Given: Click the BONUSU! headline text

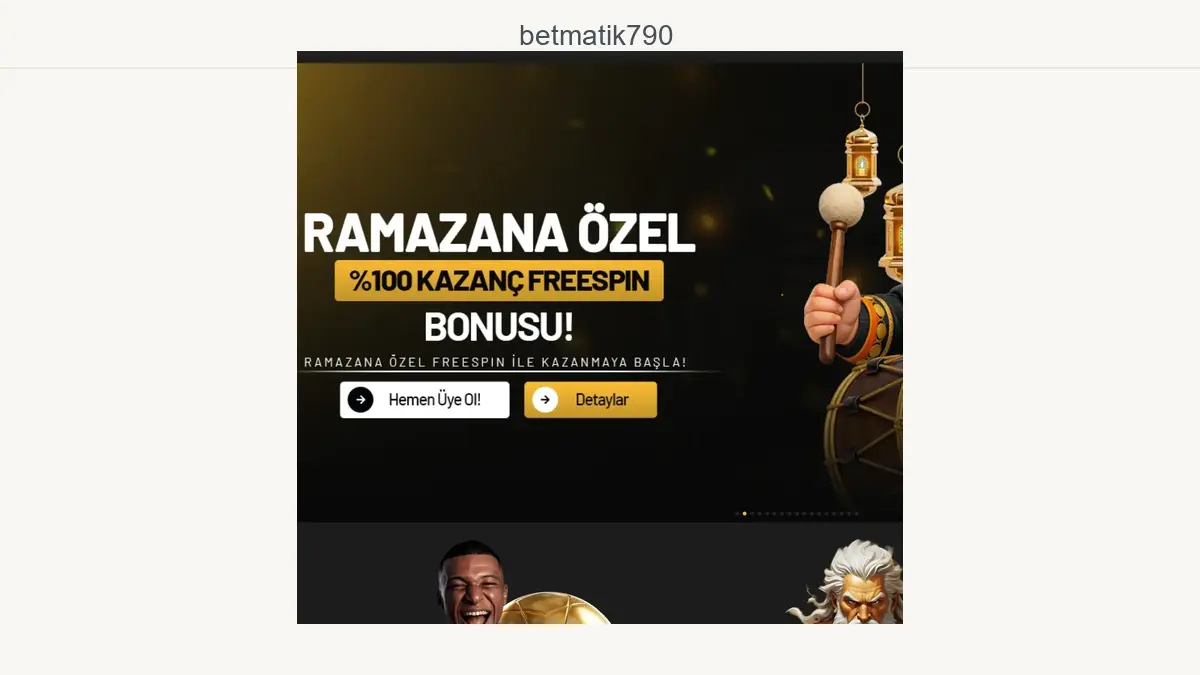Looking at the screenshot, I should pyautogui.click(x=499, y=327).
